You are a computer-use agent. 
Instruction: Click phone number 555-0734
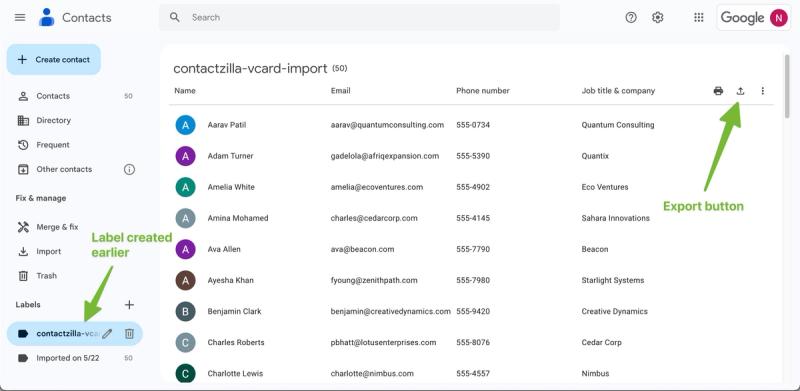(473, 125)
